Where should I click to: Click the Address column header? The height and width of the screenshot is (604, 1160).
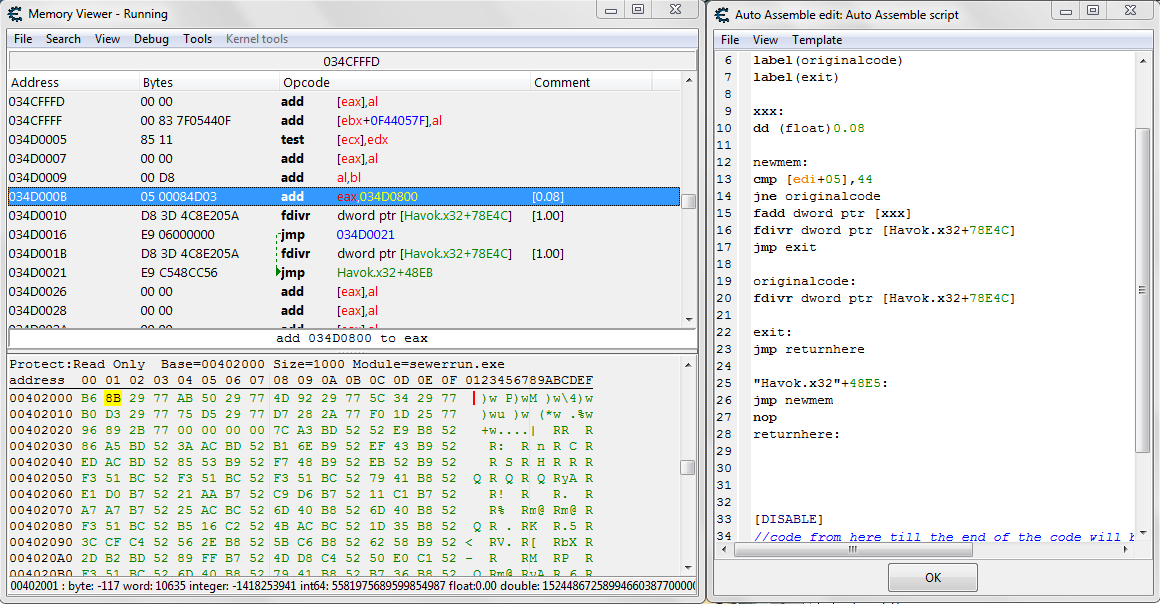pyautogui.click(x=34, y=82)
